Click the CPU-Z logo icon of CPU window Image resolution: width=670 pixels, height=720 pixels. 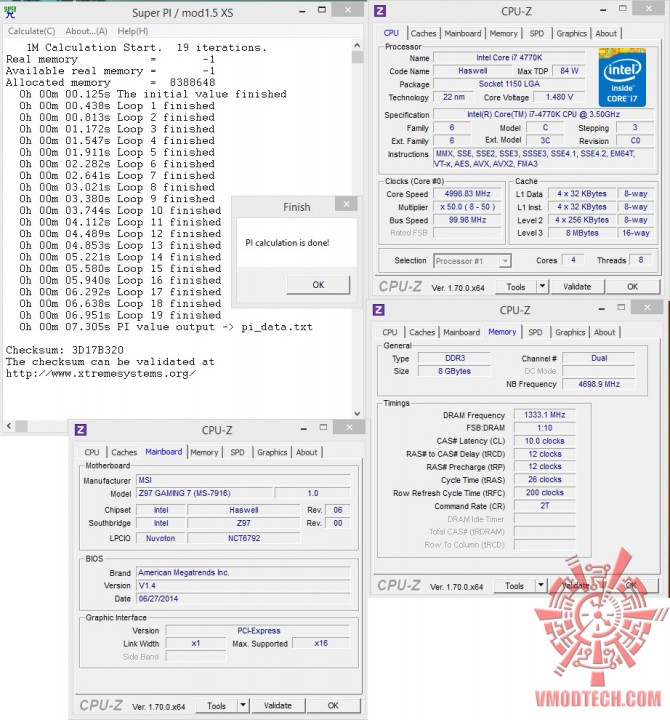[380, 10]
